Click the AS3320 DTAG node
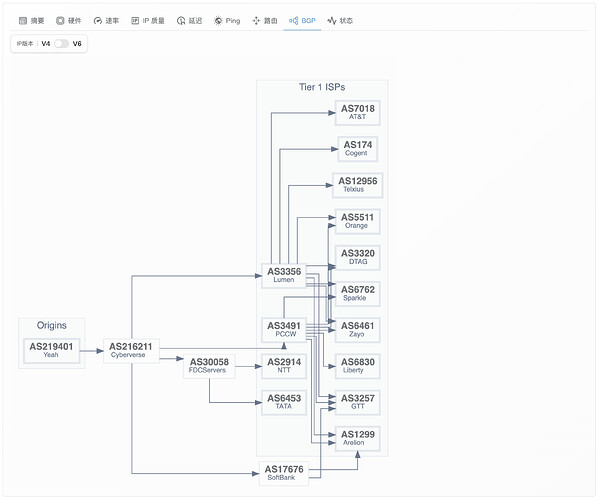Viewport: 599px width, 500px height. 358,257
